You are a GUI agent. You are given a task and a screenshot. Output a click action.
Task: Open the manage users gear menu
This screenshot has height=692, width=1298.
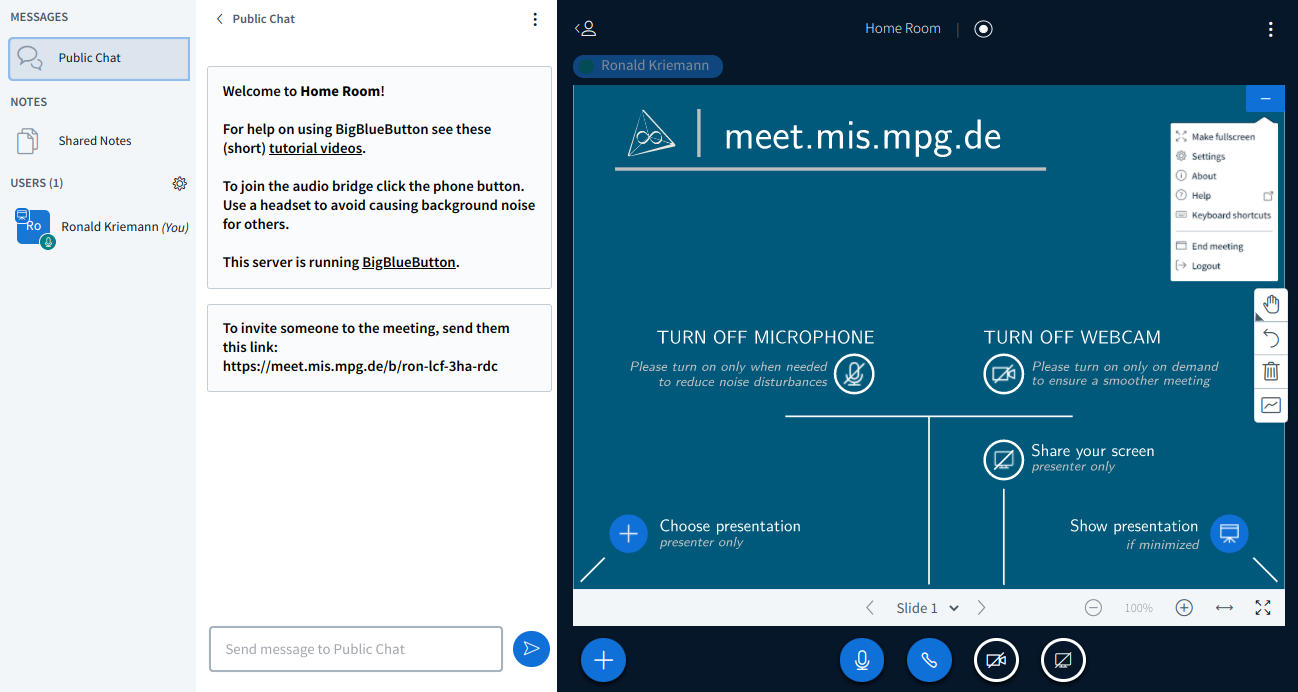(179, 183)
